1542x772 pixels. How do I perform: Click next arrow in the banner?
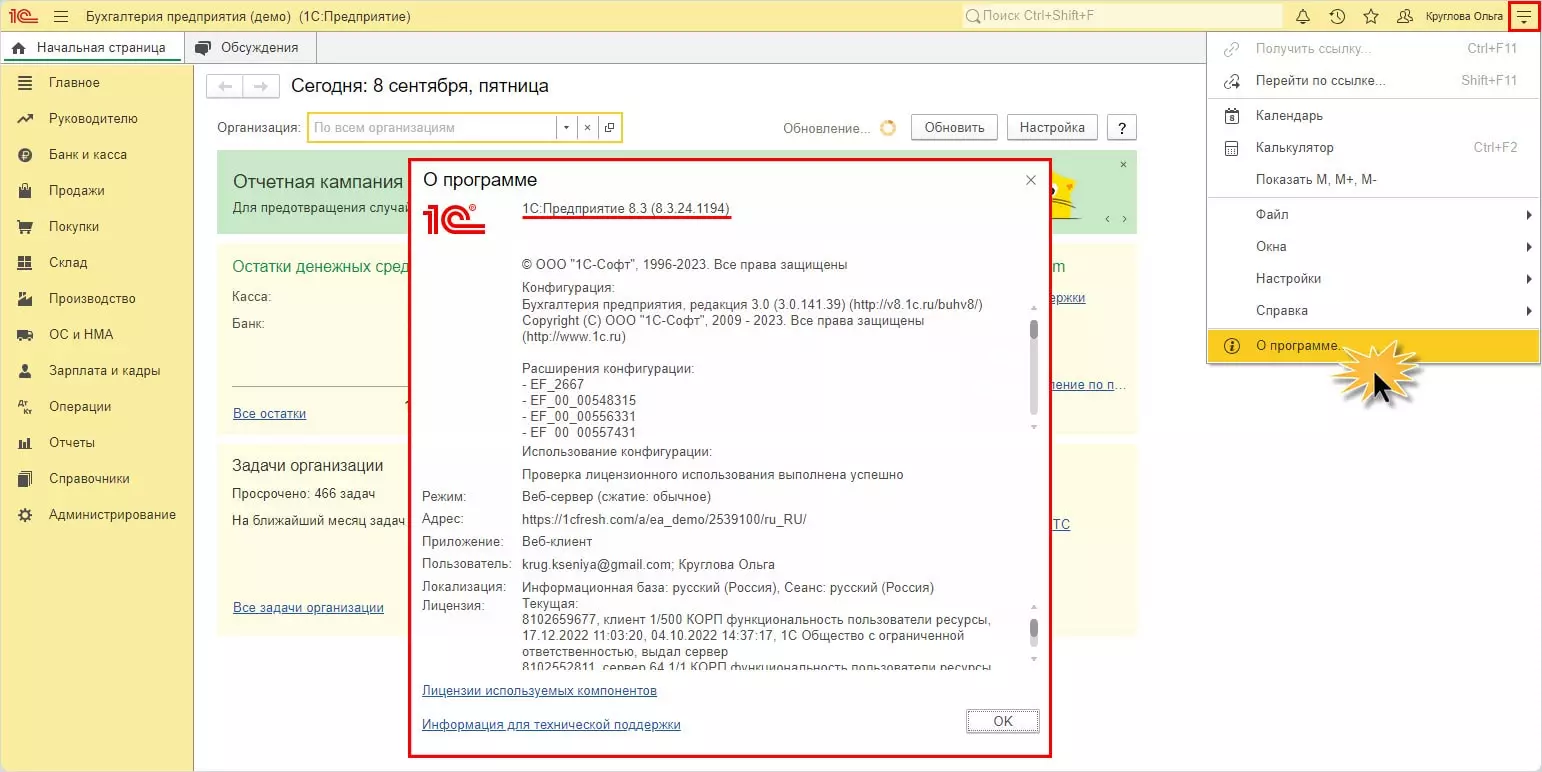coord(1124,219)
